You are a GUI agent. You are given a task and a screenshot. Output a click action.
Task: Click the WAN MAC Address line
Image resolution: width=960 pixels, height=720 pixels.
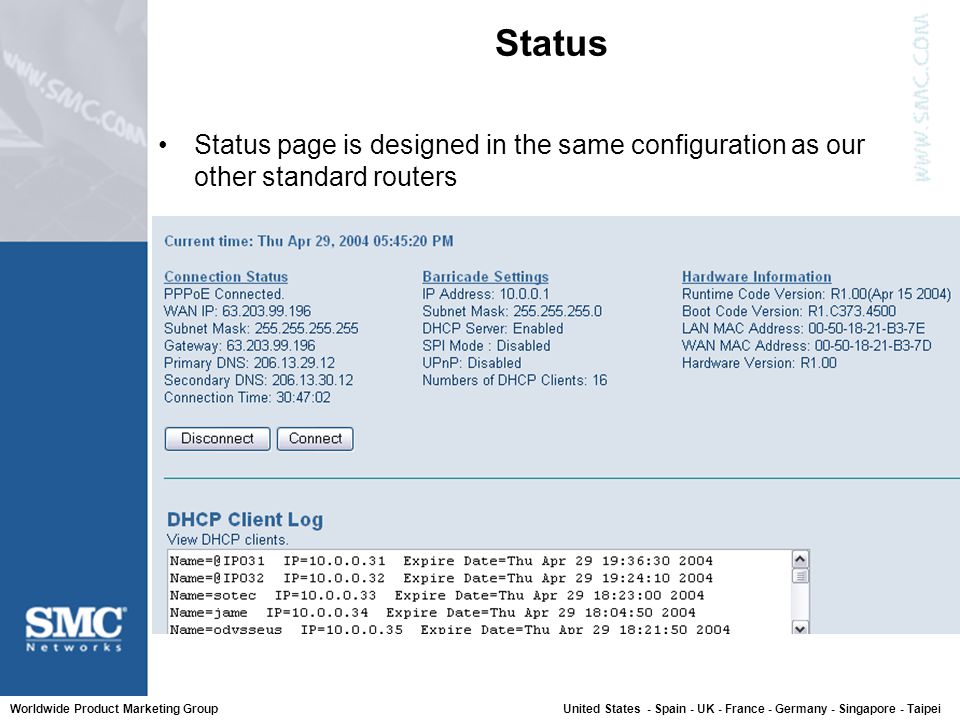(807, 346)
